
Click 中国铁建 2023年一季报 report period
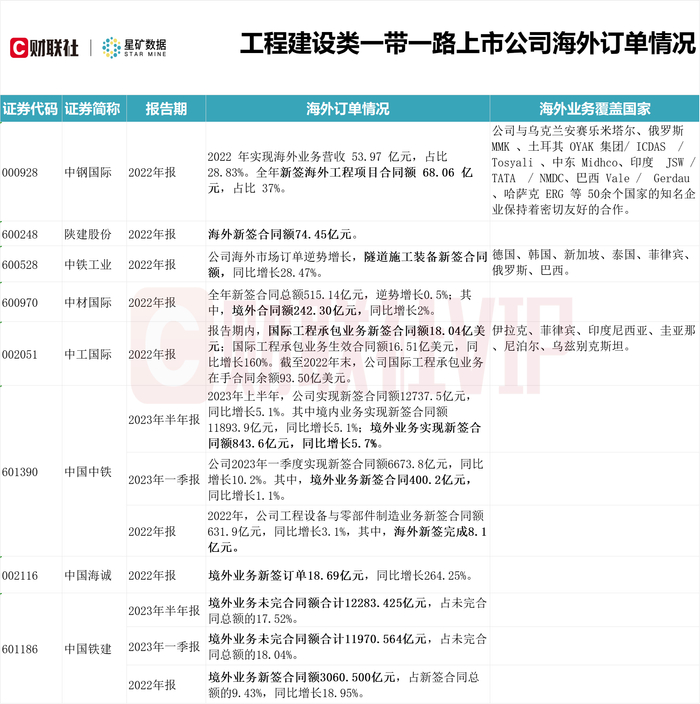pyautogui.click(x=164, y=647)
